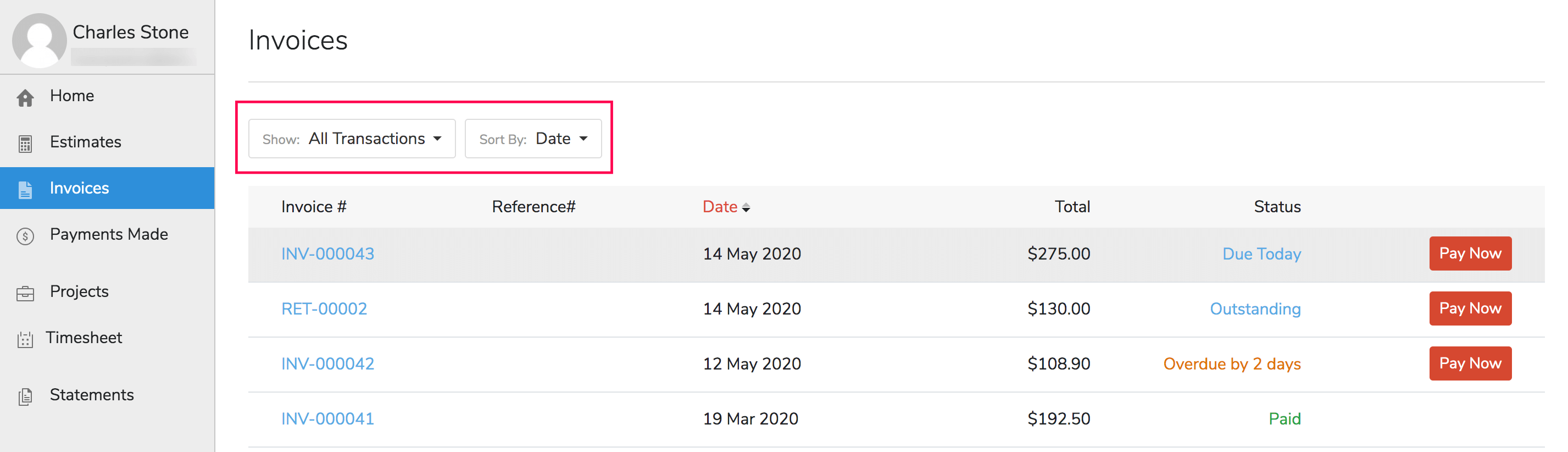Image resolution: width=1568 pixels, height=452 pixels.
Task: Click the Home house icon
Action: [25, 97]
